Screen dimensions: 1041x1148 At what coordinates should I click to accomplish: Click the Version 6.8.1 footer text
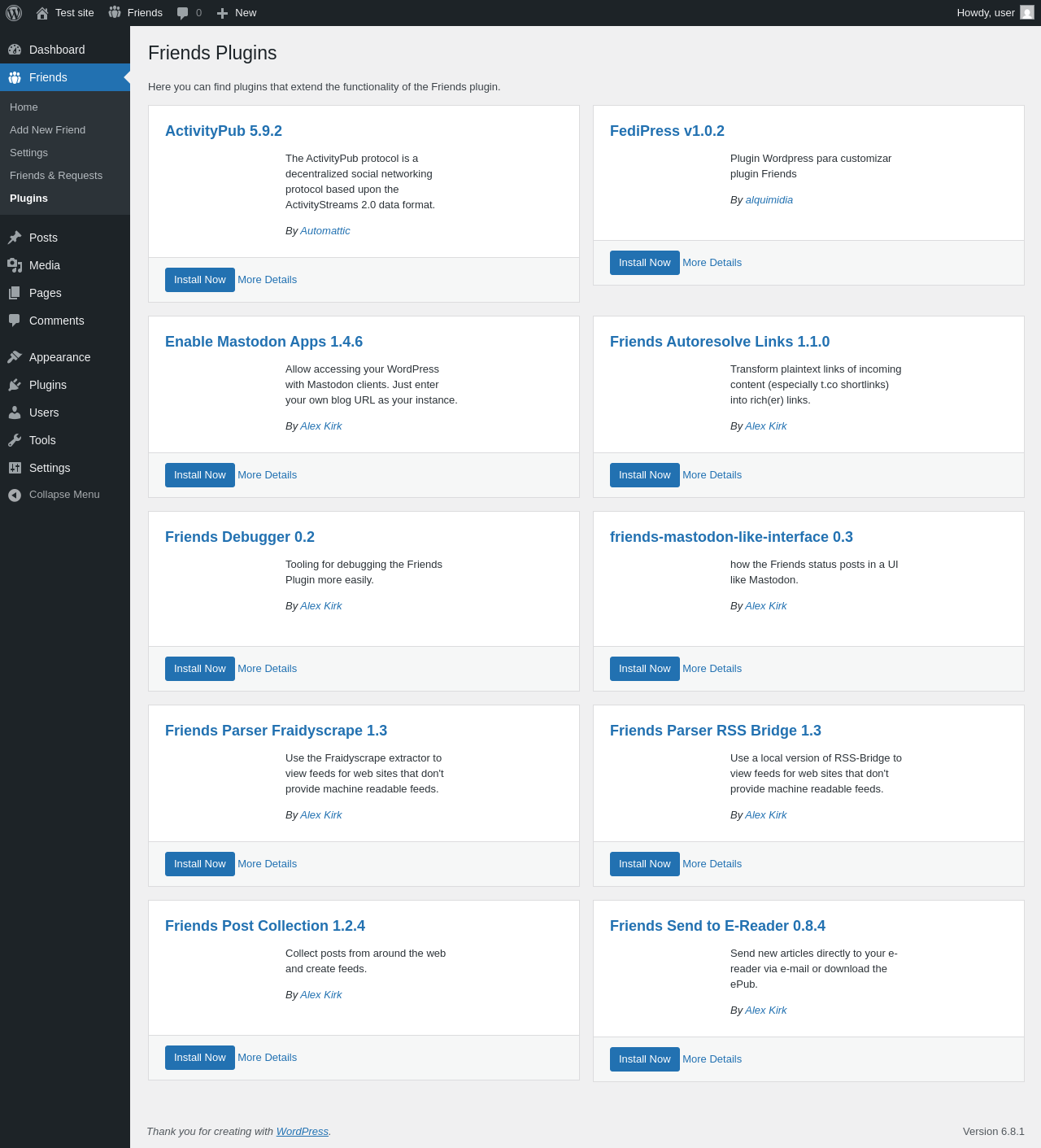[994, 1132]
